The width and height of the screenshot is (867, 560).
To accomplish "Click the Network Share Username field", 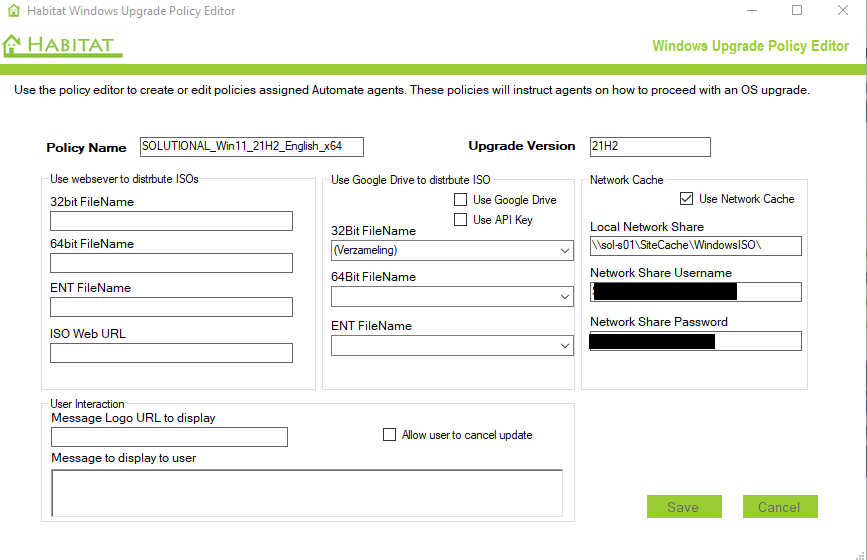I will [x=696, y=292].
